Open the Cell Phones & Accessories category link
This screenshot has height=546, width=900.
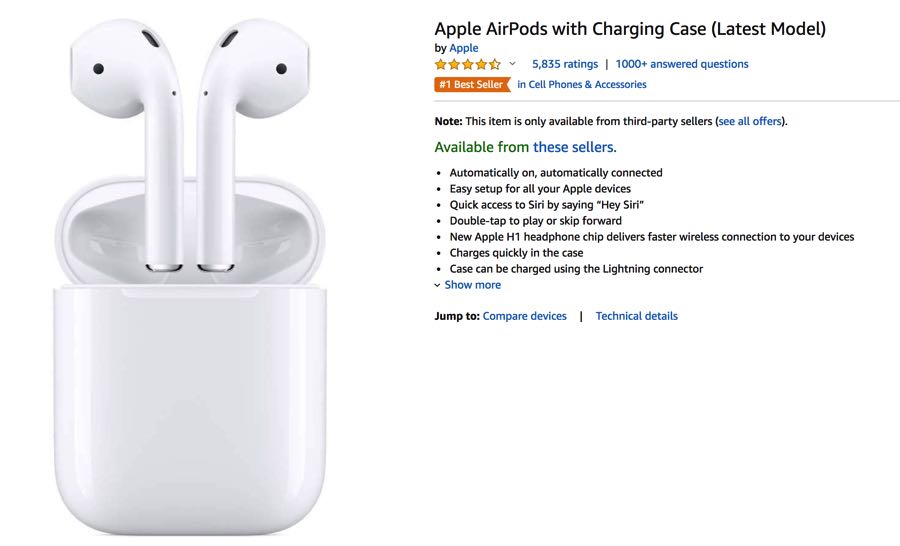pyautogui.click(x=581, y=84)
